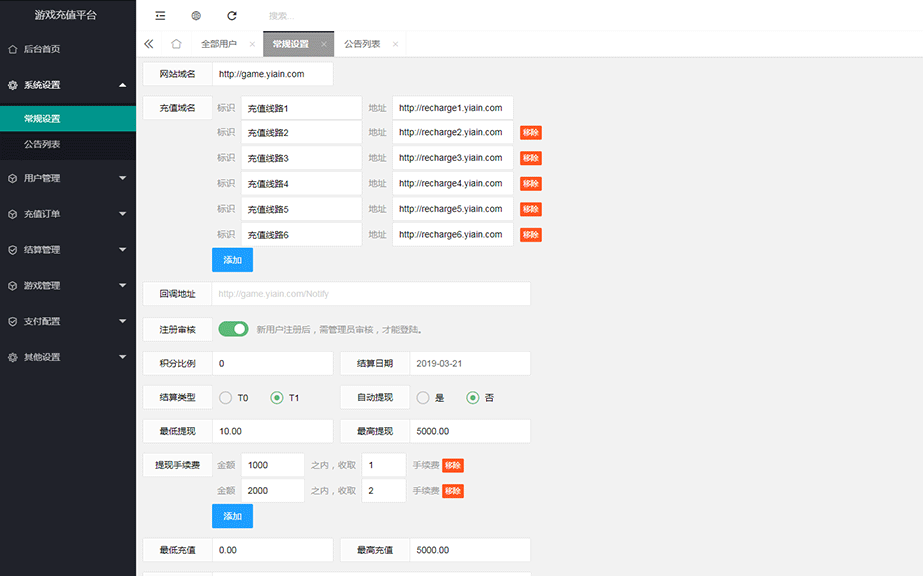Click the globe website icon in toolbar
The width and height of the screenshot is (923, 576).
click(196, 16)
